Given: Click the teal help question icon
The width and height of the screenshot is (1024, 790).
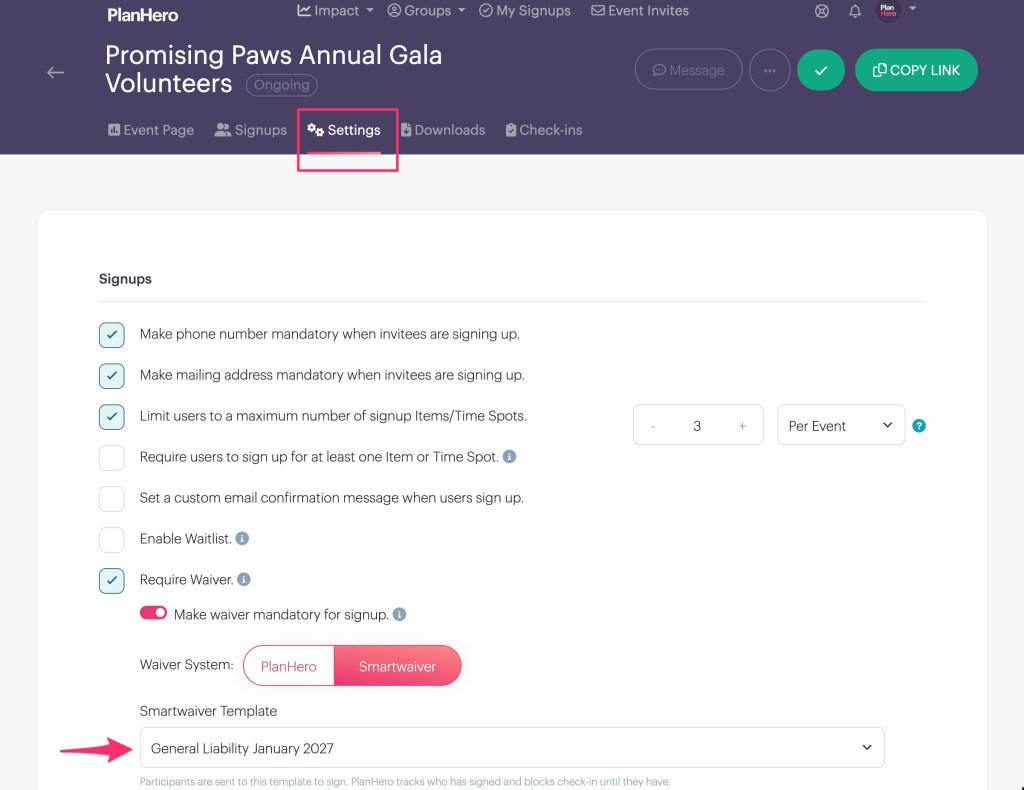Looking at the screenshot, I should (x=919, y=426).
